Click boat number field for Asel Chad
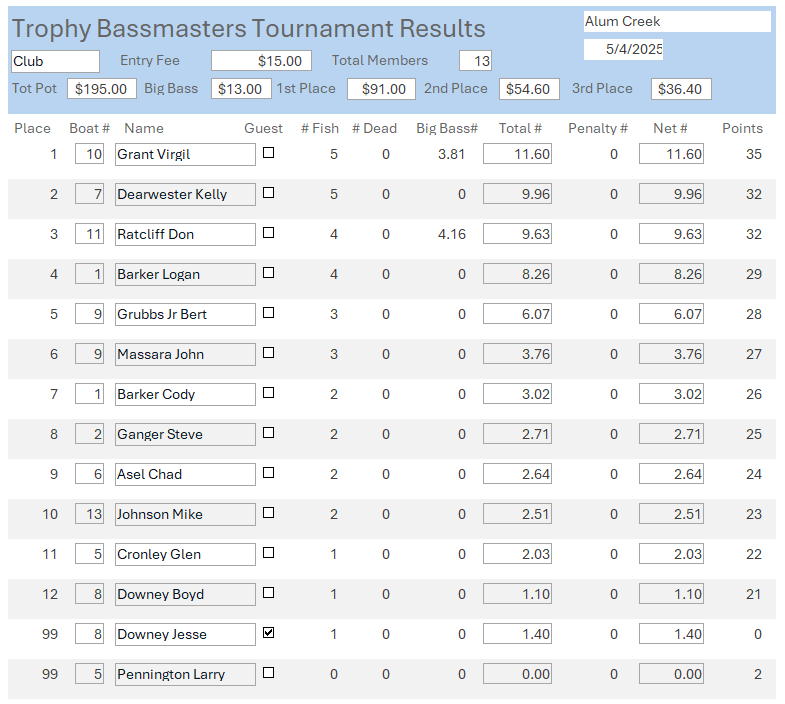 89,474
